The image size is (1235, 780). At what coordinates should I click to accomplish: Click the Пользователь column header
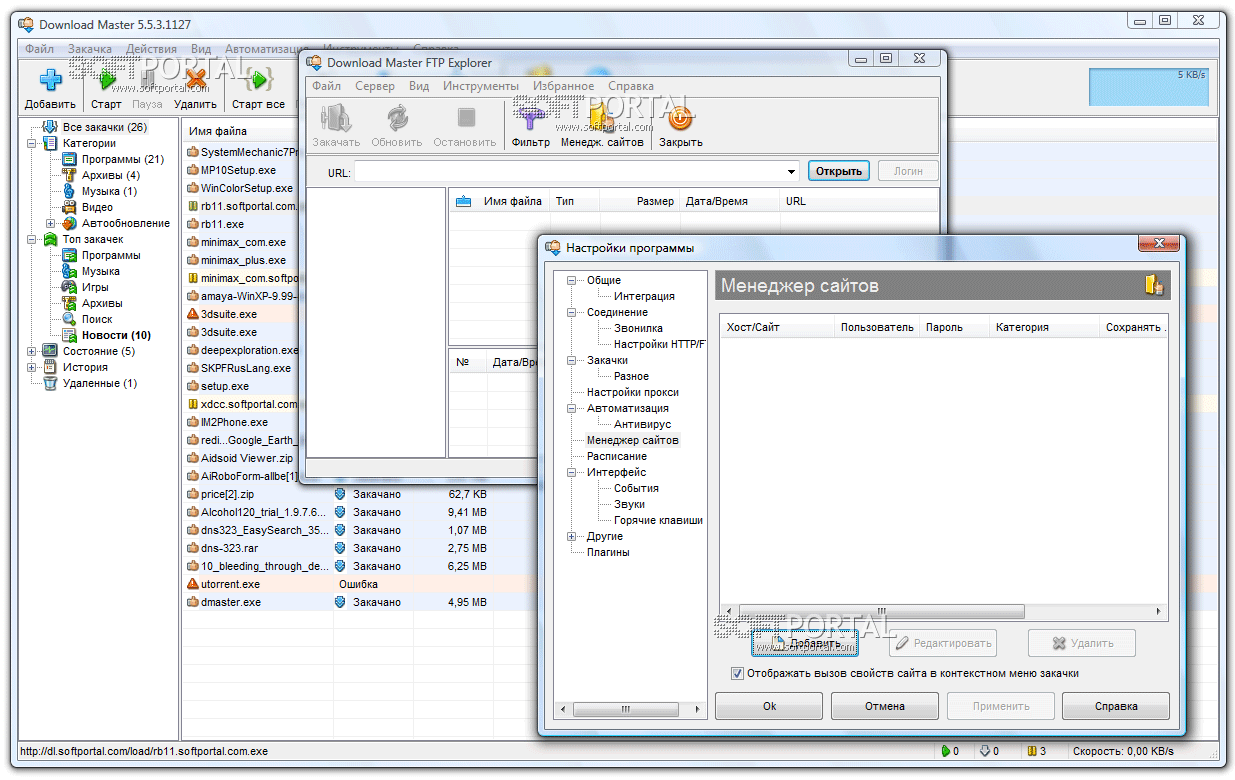[x=877, y=327]
